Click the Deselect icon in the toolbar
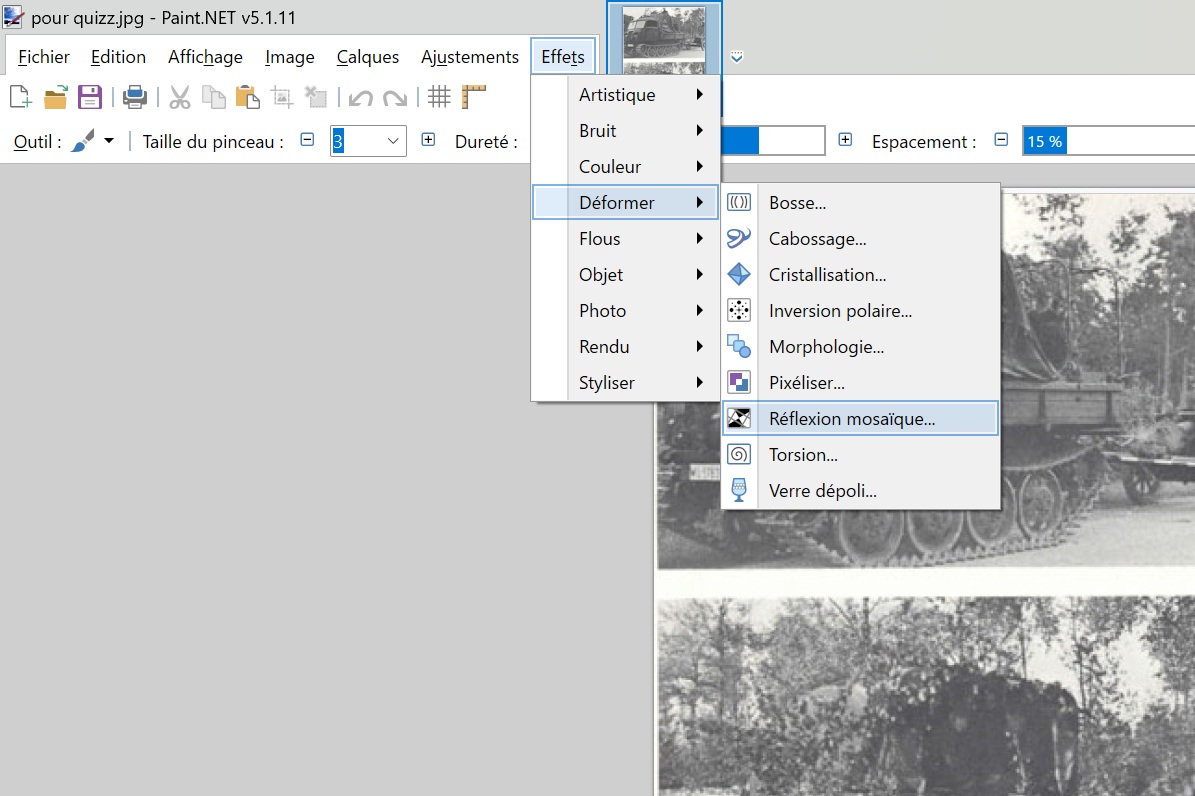1195x796 pixels. coord(316,97)
